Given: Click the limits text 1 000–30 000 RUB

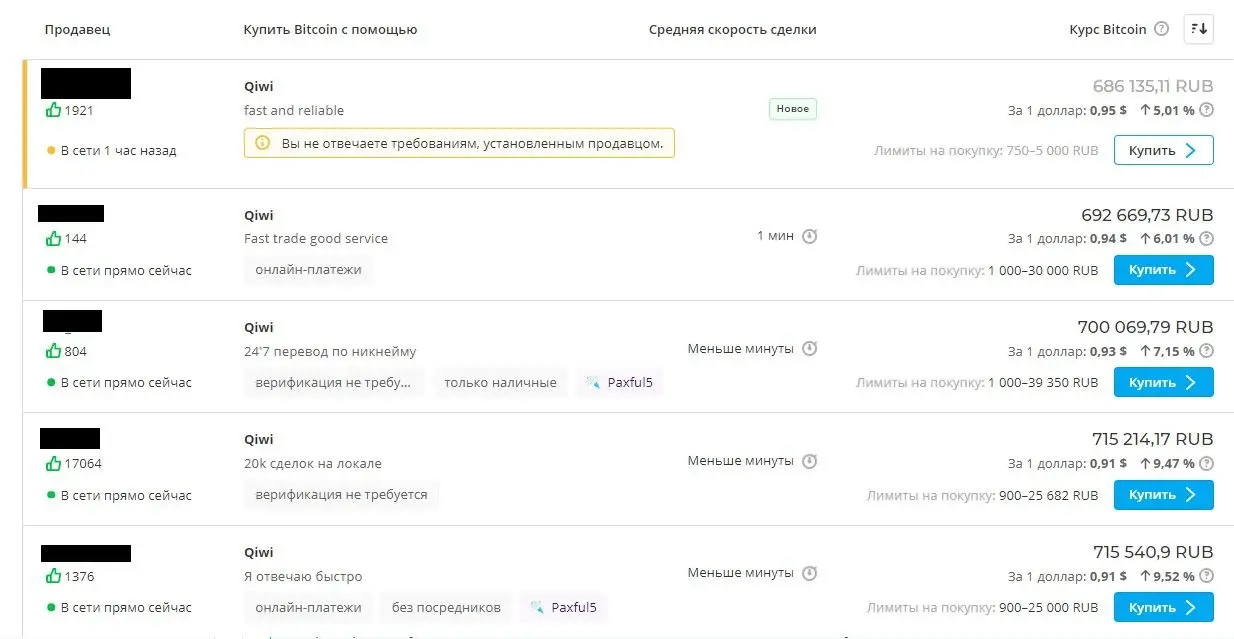Looking at the screenshot, I should 1042,270.
